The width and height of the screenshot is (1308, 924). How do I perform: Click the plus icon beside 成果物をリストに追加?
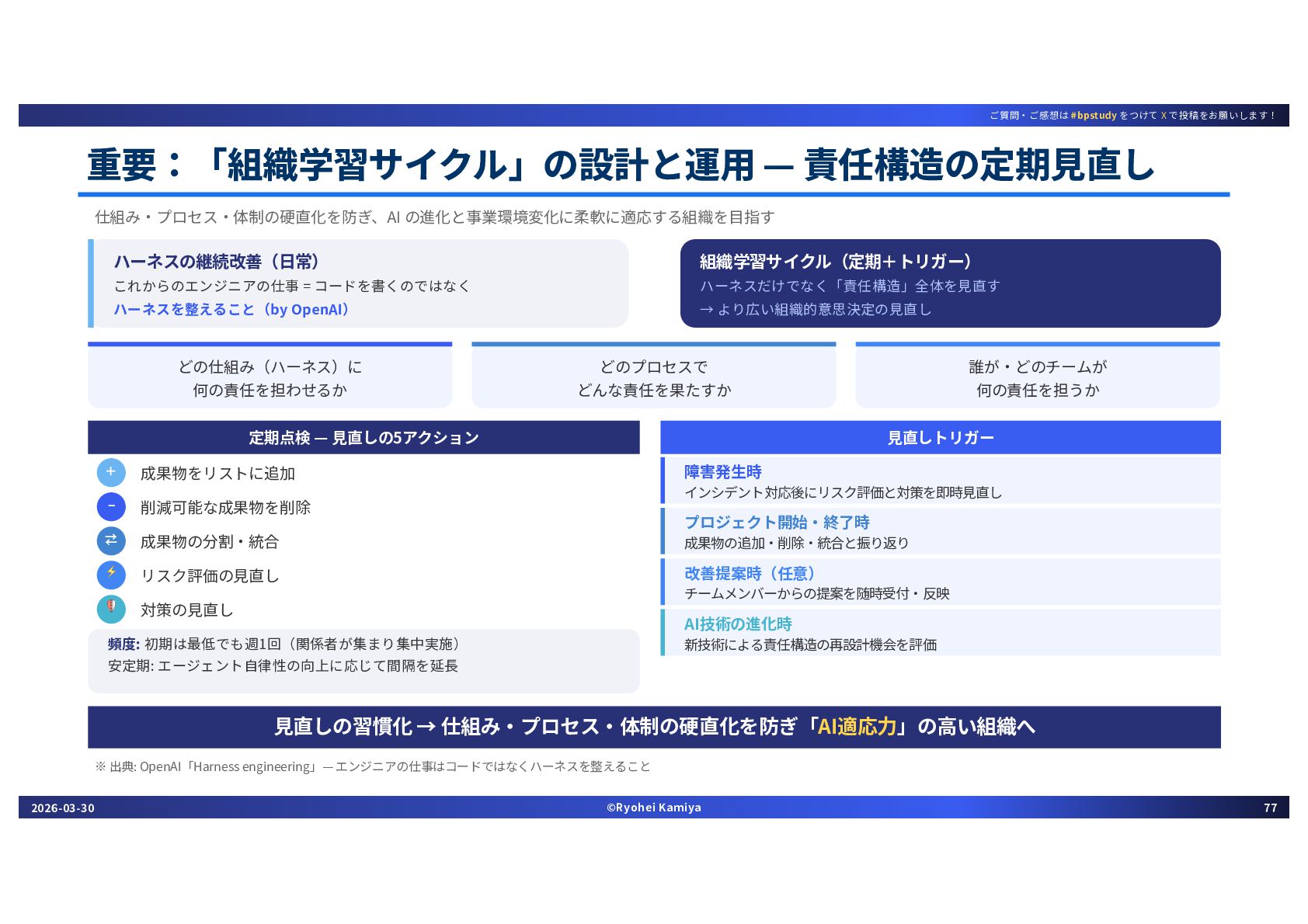[111, 472]
